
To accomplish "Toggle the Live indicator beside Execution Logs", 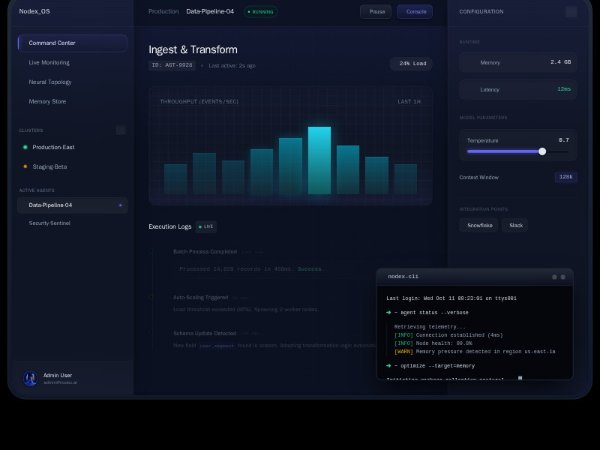I will tap(206, 227).
